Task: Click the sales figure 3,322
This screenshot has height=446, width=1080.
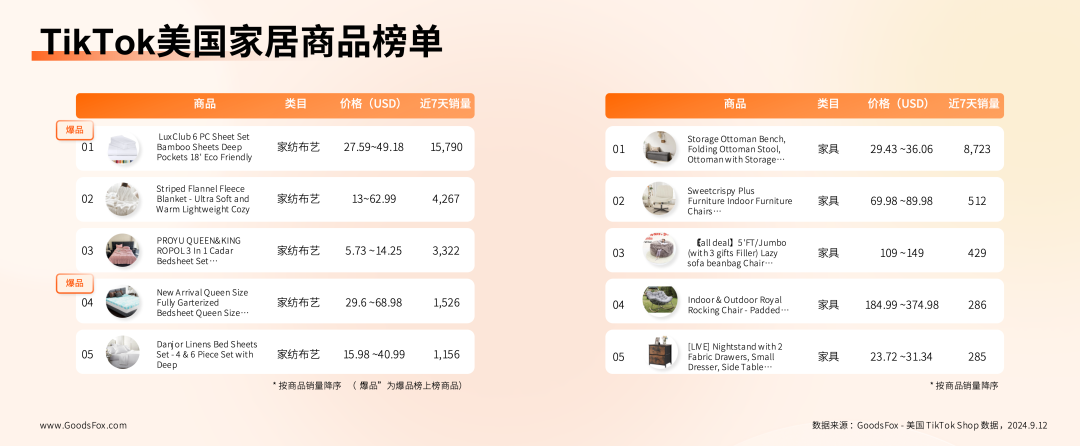Action: [446, 251]
